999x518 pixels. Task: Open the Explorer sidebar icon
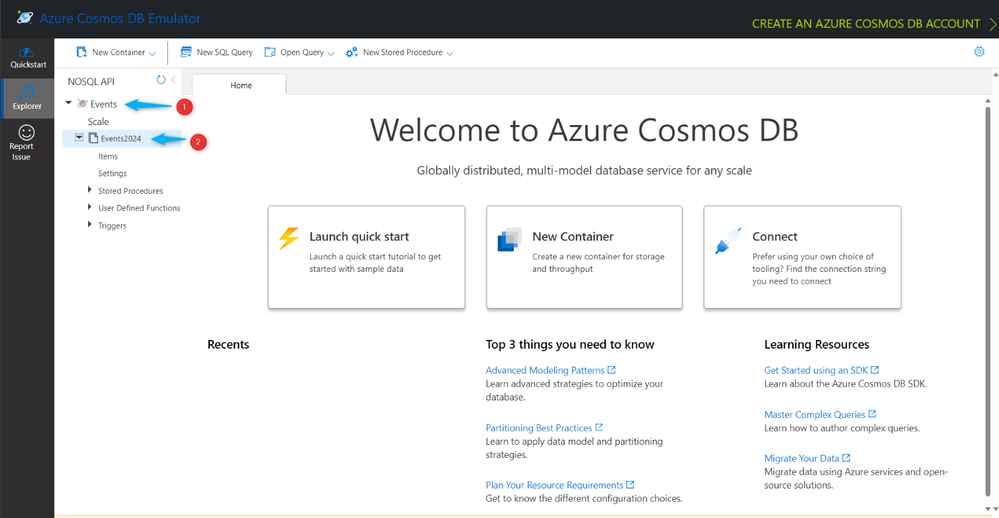pos(27,92)
